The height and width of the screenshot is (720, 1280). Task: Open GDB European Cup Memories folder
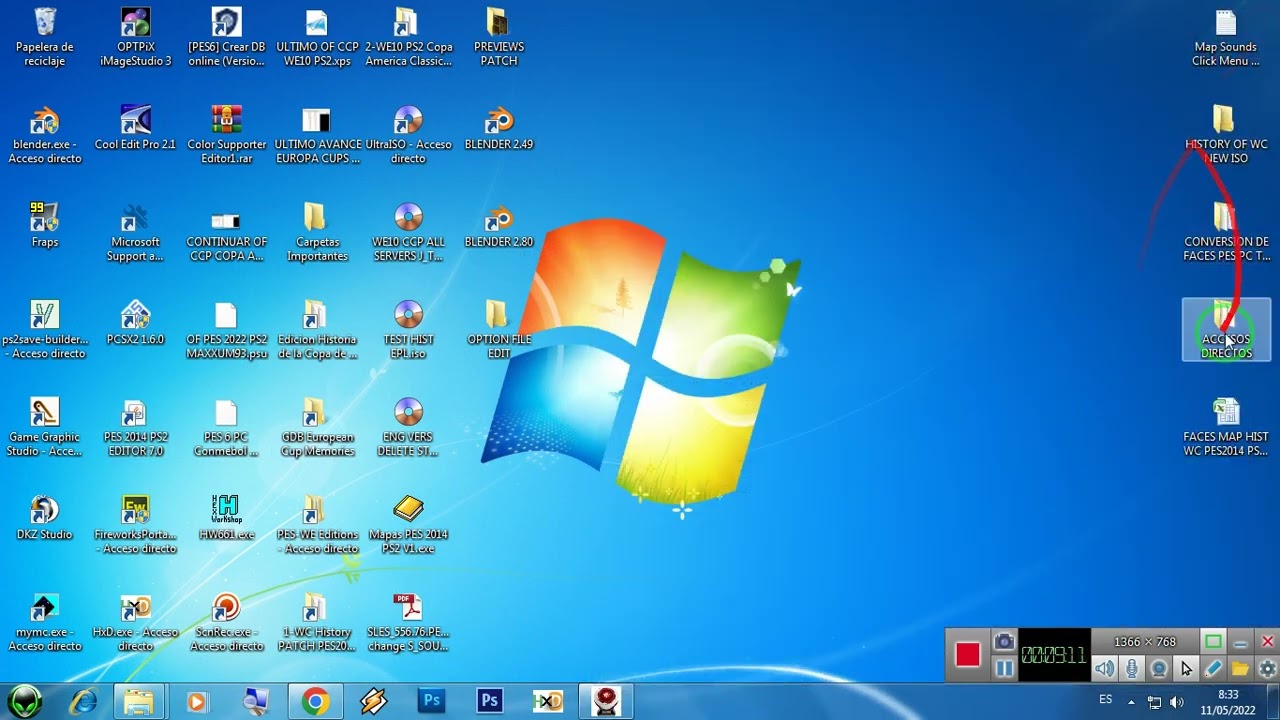pos(317,428)
